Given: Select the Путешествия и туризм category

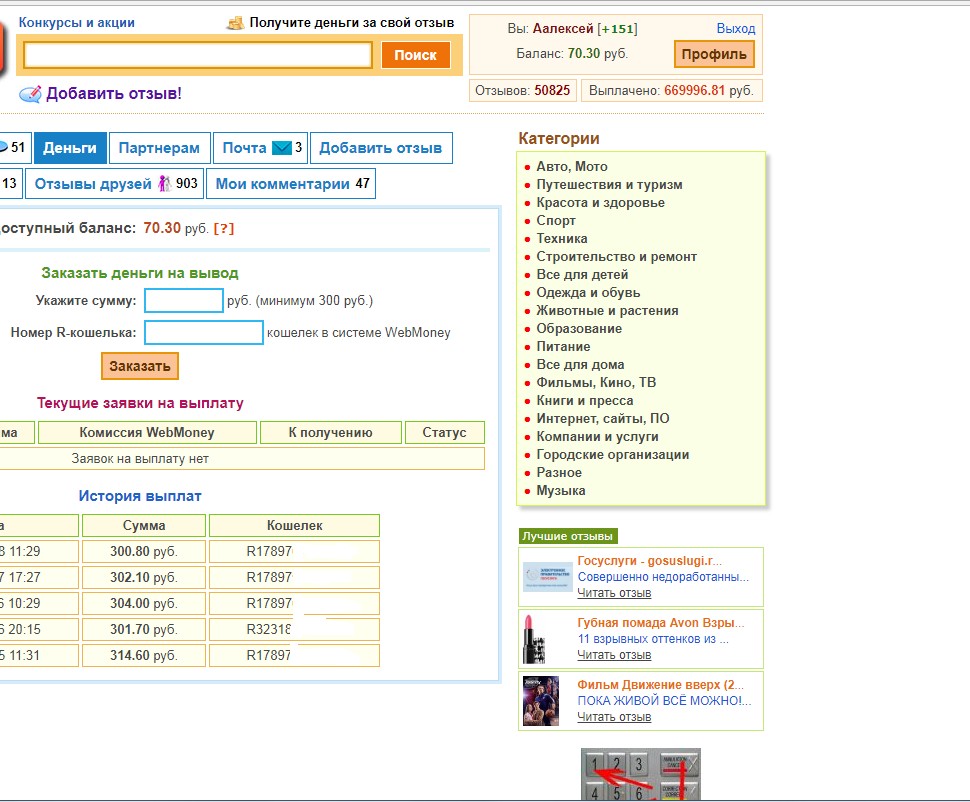Looking at the screenshot, I should click(x=609, y=185).
